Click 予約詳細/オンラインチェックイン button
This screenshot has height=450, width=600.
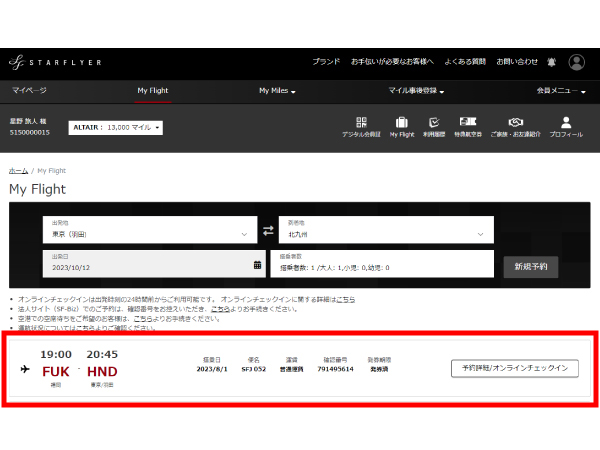(514, 368)
